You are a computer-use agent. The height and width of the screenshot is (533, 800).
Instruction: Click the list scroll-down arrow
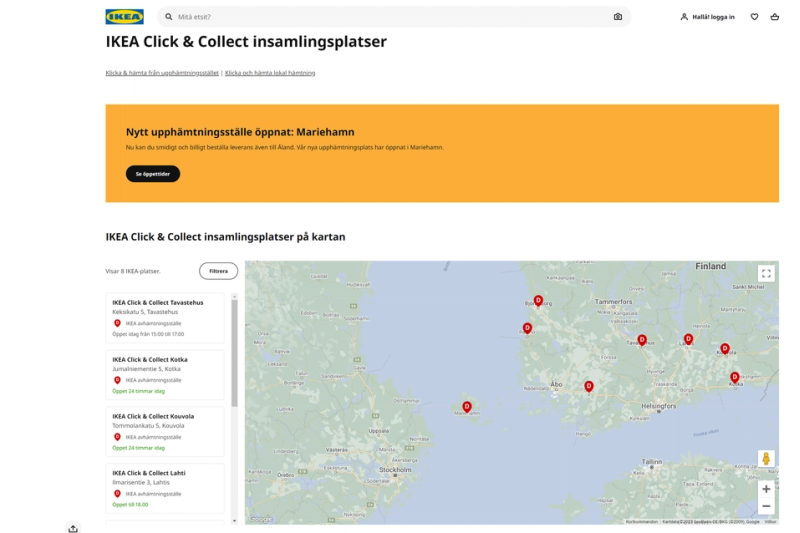pos(235,521)
